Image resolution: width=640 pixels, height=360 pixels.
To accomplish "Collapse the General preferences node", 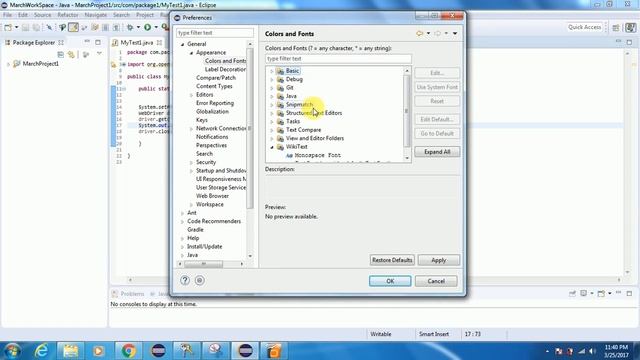I will coord(182,44).
